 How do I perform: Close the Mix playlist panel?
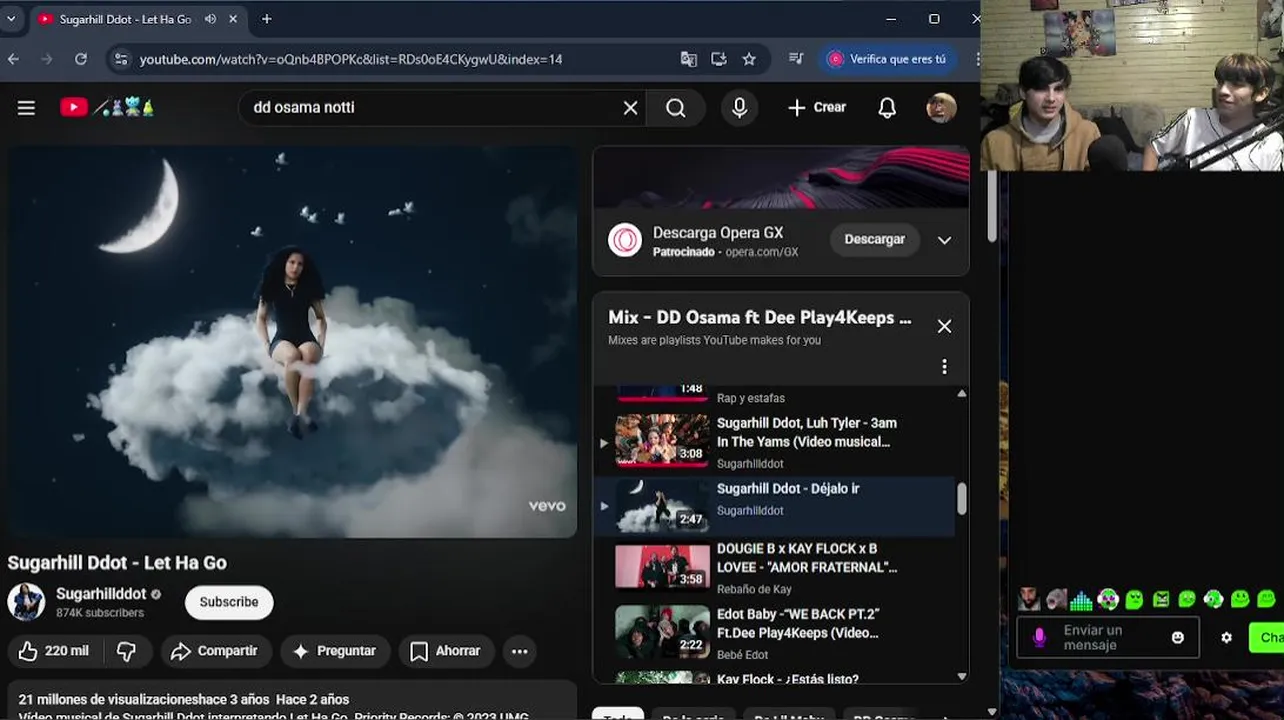944,327
